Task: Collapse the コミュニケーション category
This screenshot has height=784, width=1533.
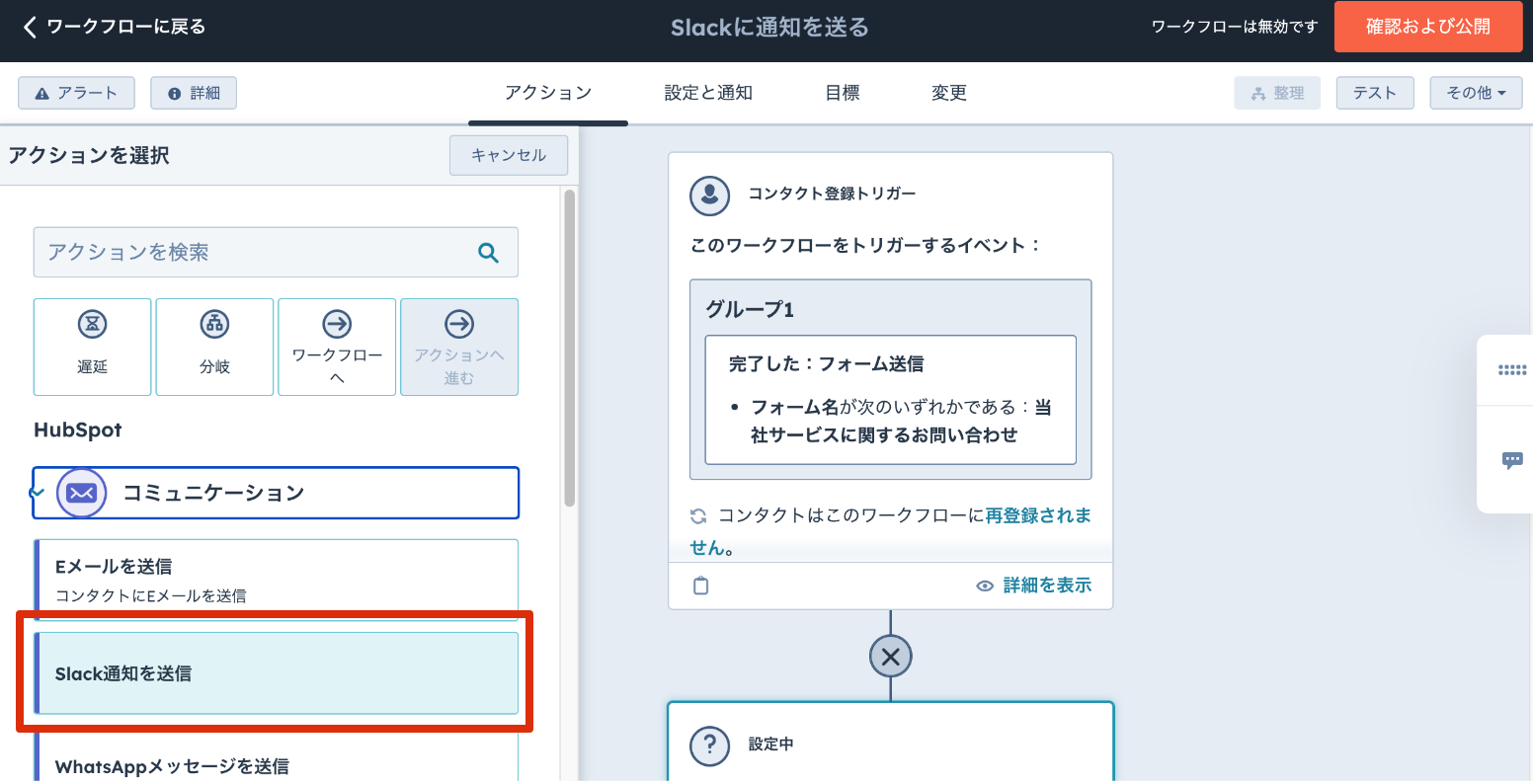Action: 276,493
